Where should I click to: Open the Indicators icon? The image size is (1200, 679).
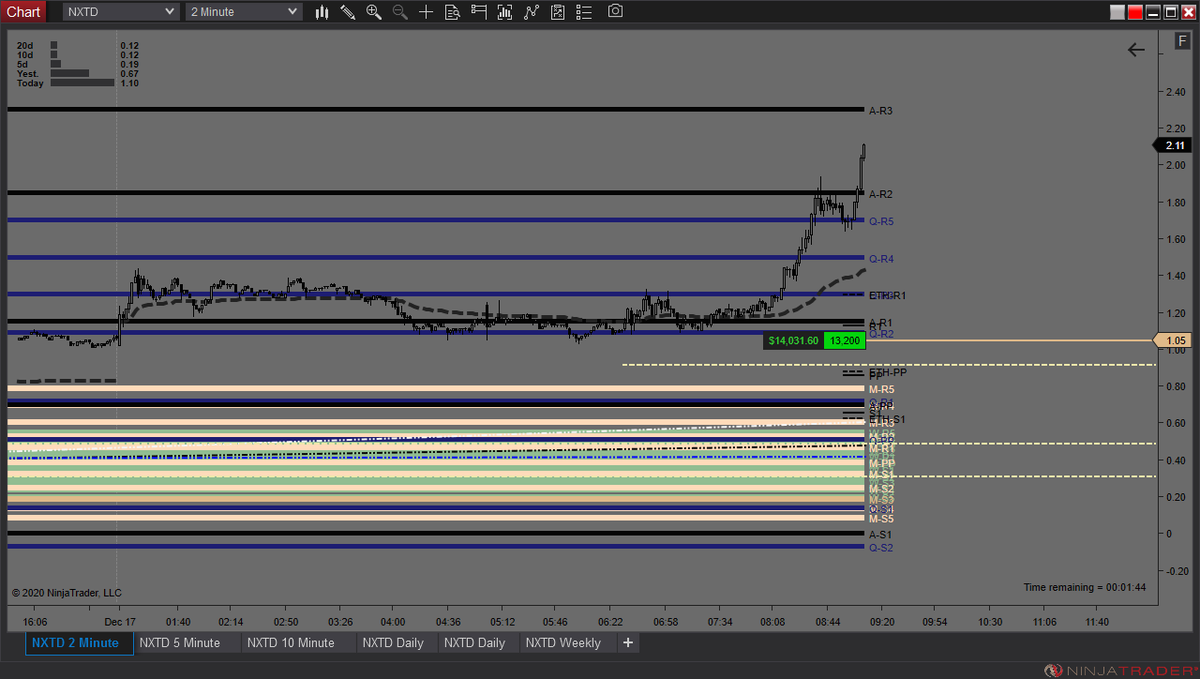pyautogui.click(x=531, y=12)
